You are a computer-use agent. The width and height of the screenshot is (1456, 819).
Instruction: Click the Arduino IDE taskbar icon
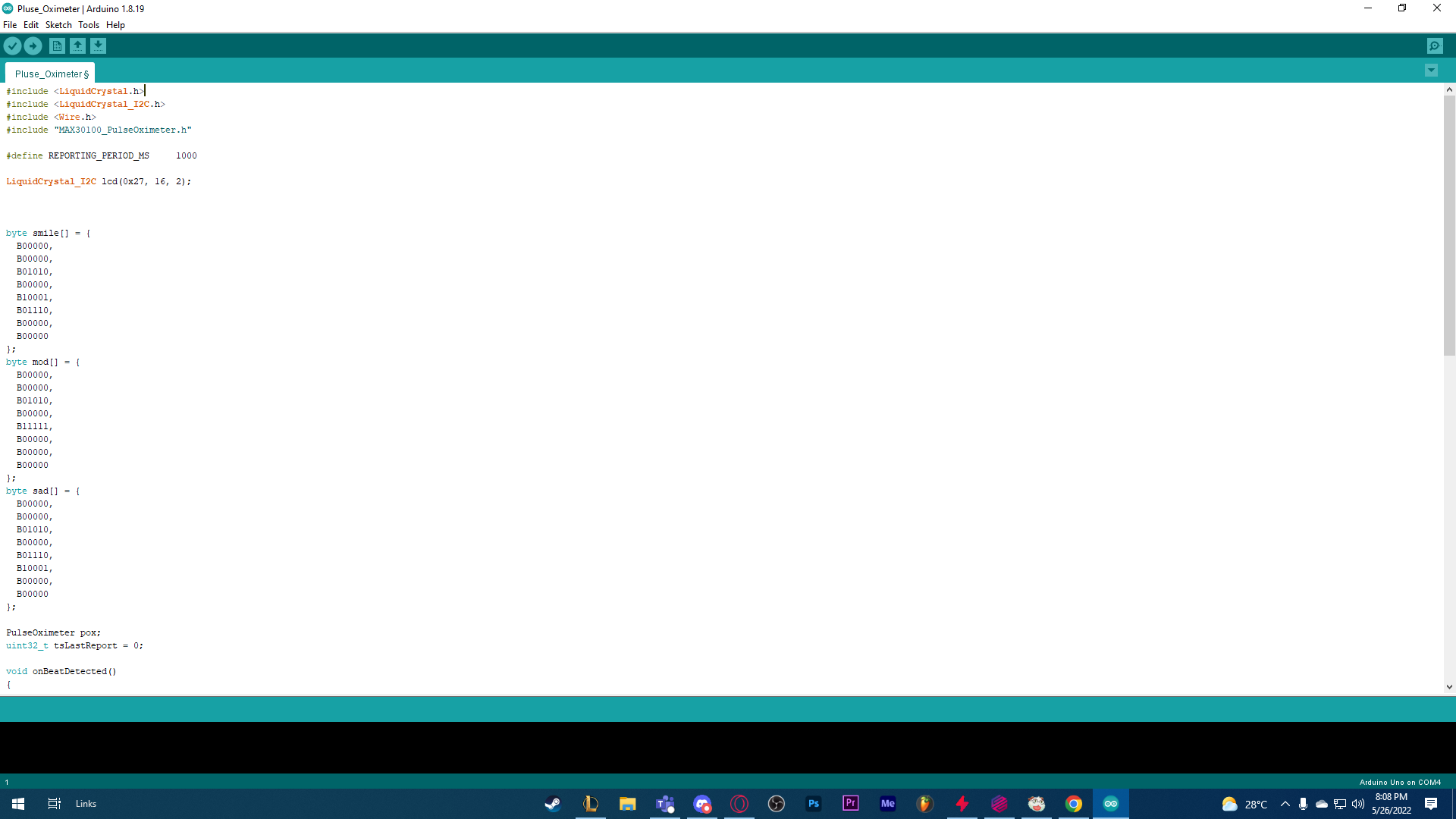pyautogui.click(x=1111, y=804)
